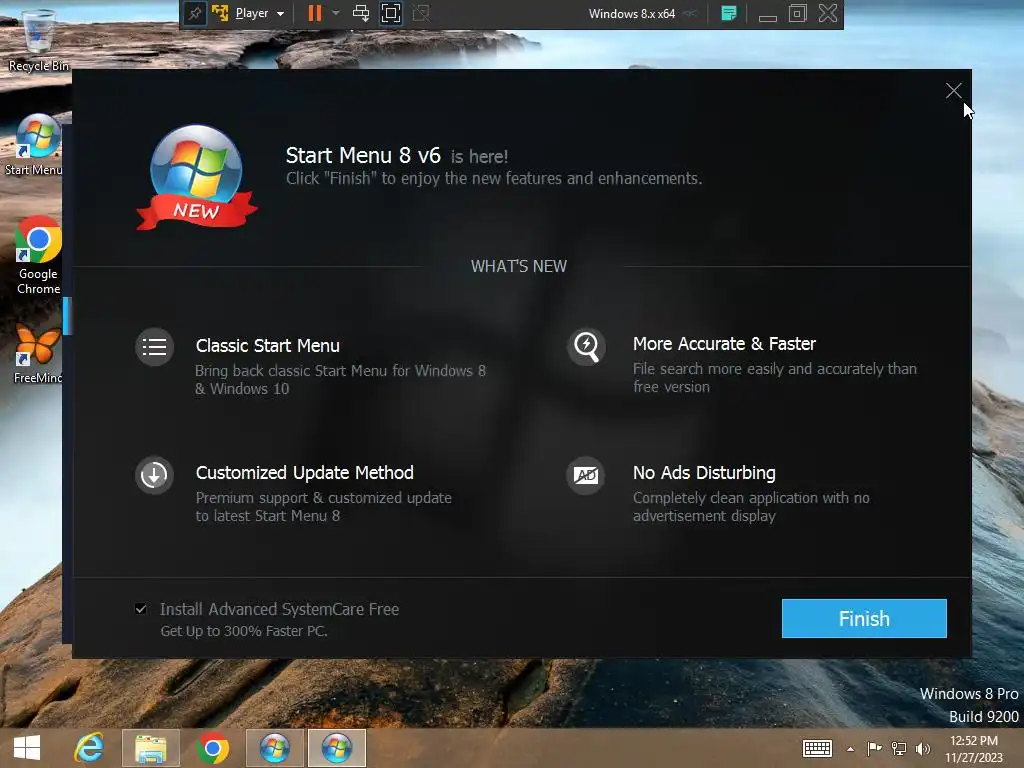
Task: Open Chrome from the taskbar
Action: click(212, 748)
